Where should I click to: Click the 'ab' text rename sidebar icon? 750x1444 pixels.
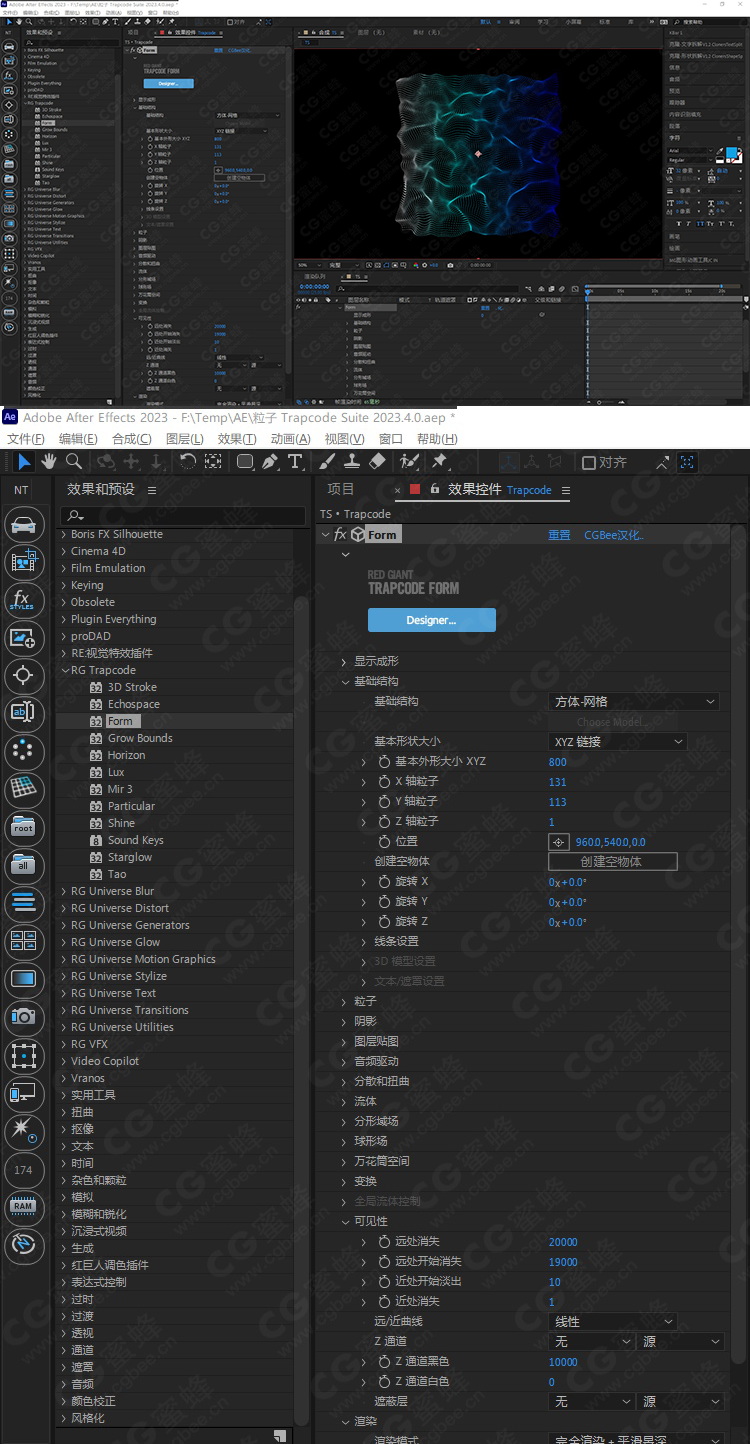(23, 714)
